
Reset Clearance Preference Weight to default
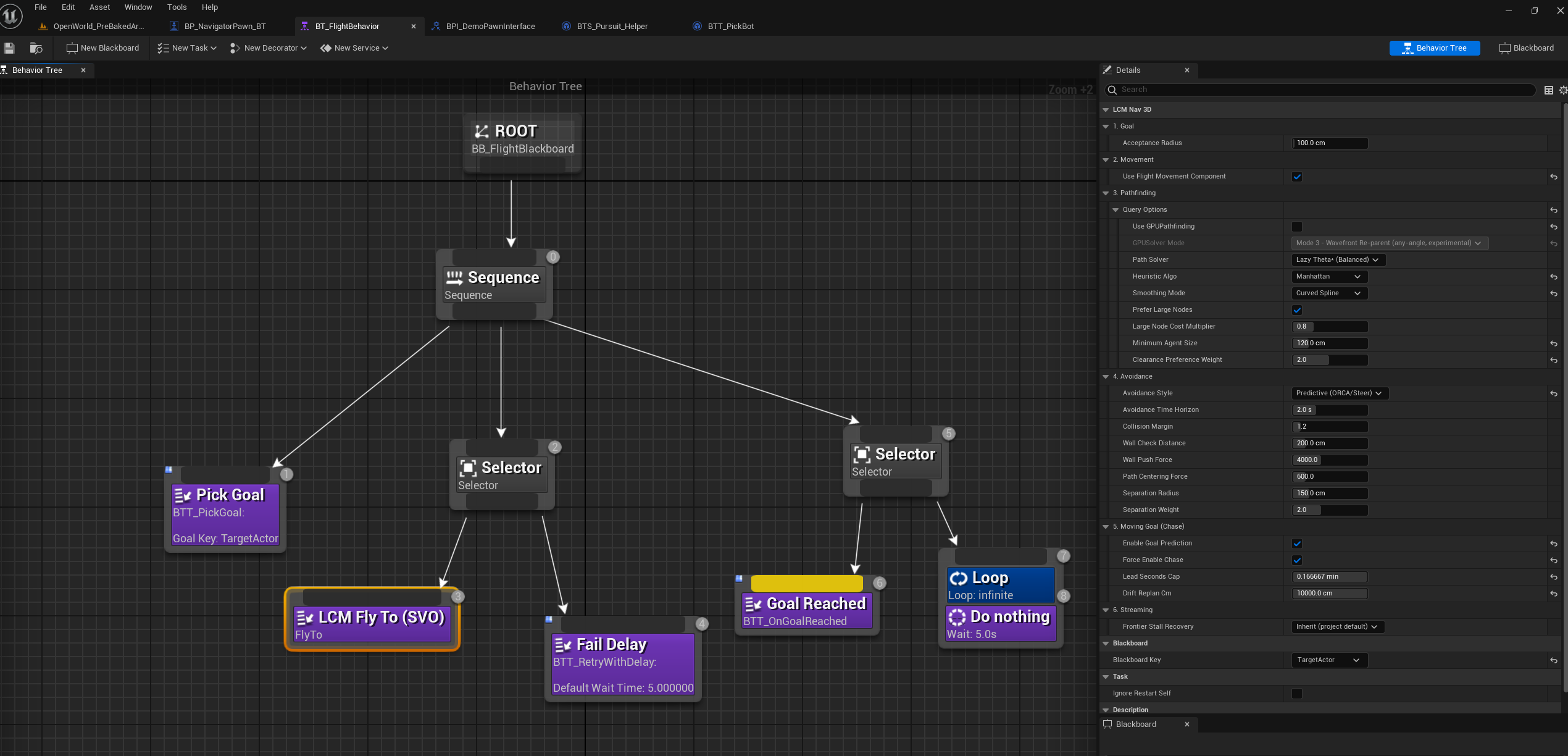tap(1553, 360)
